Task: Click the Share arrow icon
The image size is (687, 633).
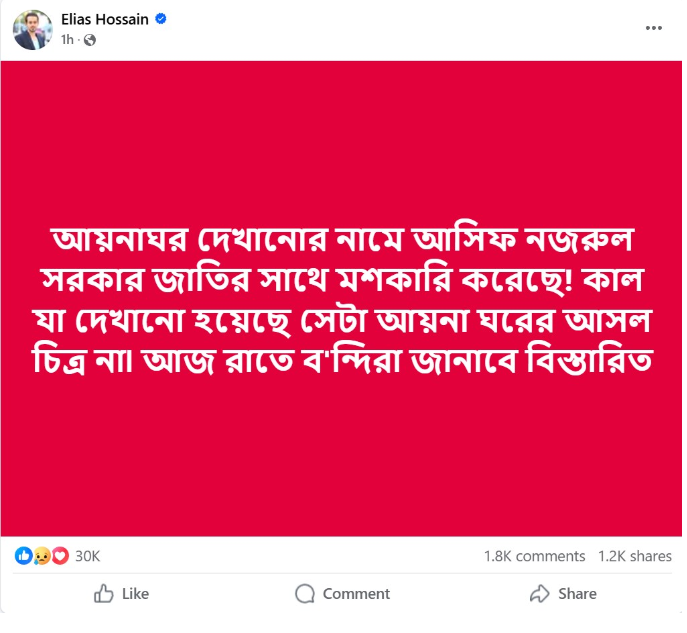Action: click(x=540, y=594)
